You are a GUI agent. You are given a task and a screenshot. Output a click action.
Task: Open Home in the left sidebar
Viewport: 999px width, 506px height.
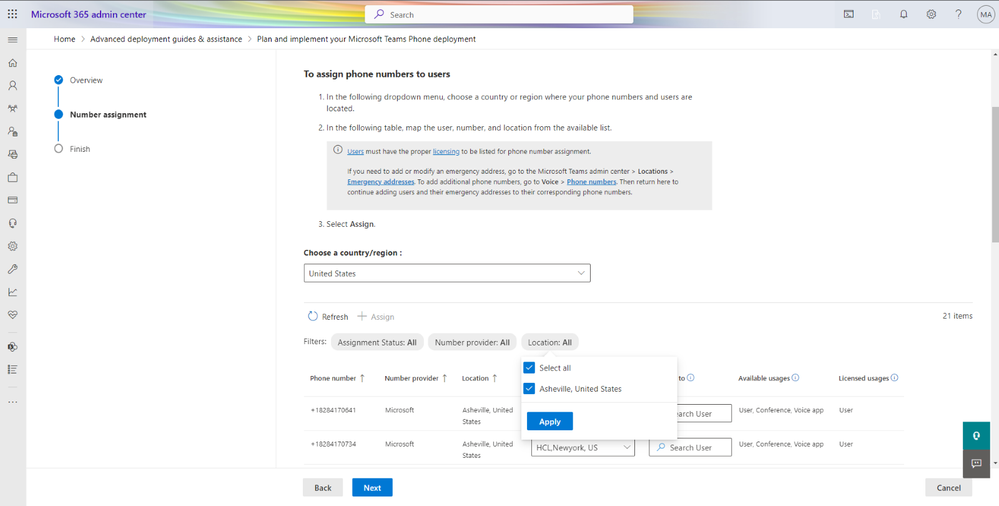tap(12, 63)
